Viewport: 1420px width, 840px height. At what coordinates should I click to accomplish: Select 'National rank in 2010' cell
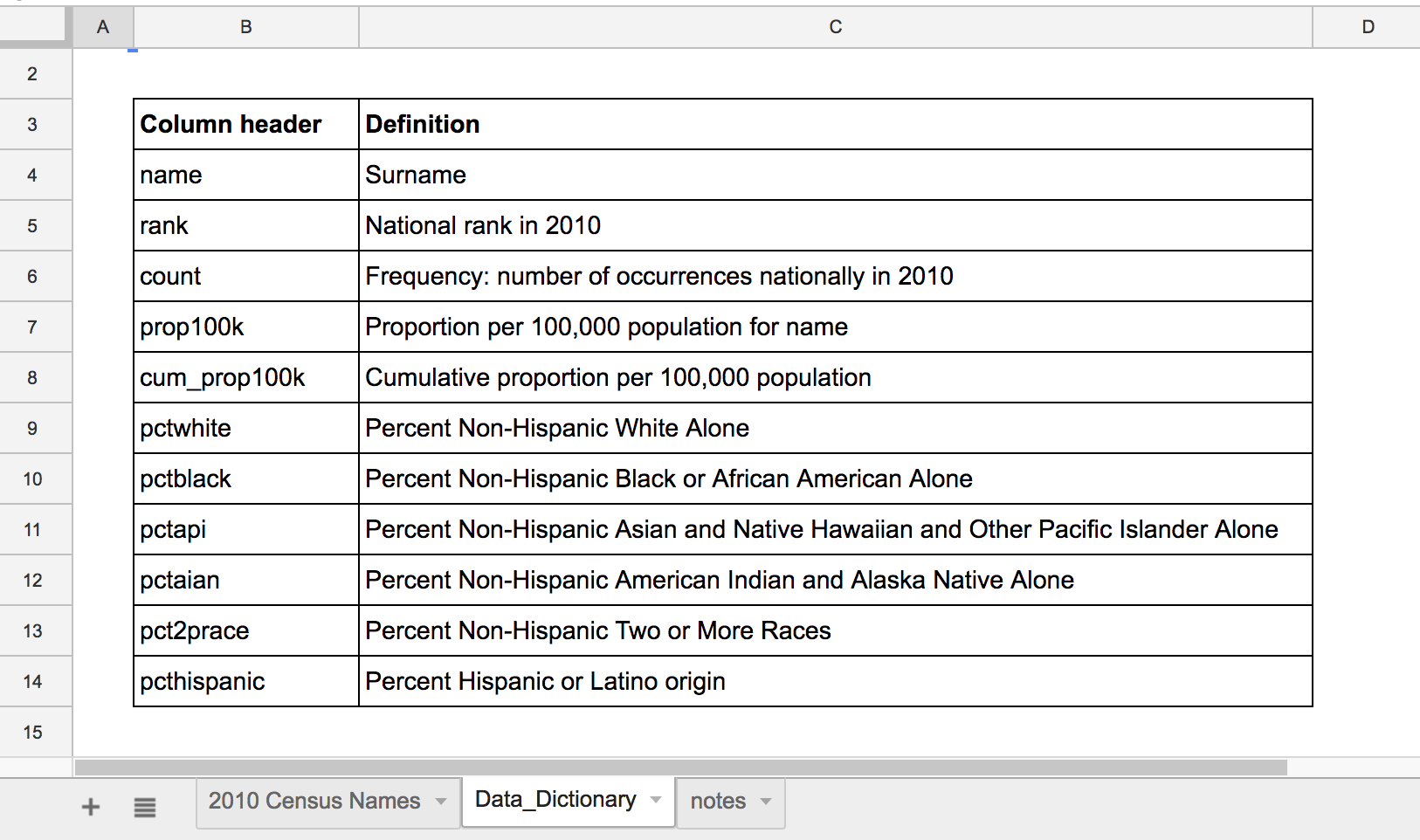tap(836, 225)
